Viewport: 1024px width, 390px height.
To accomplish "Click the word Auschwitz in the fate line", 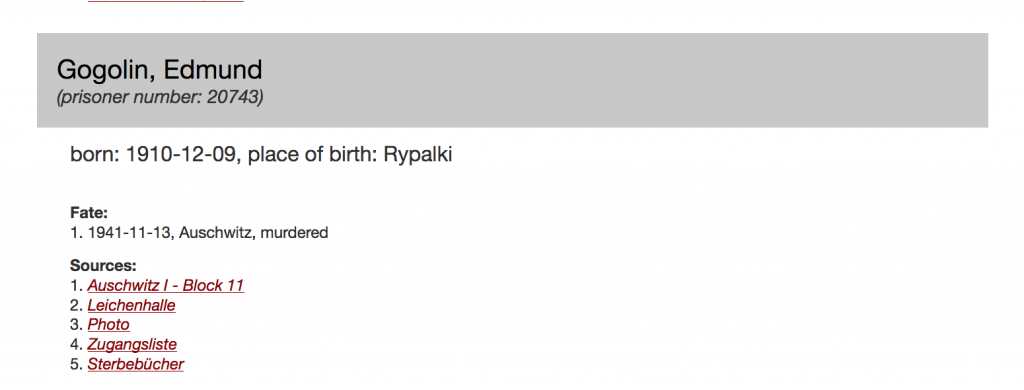I will pyautogui.click(x=216, y=232).
